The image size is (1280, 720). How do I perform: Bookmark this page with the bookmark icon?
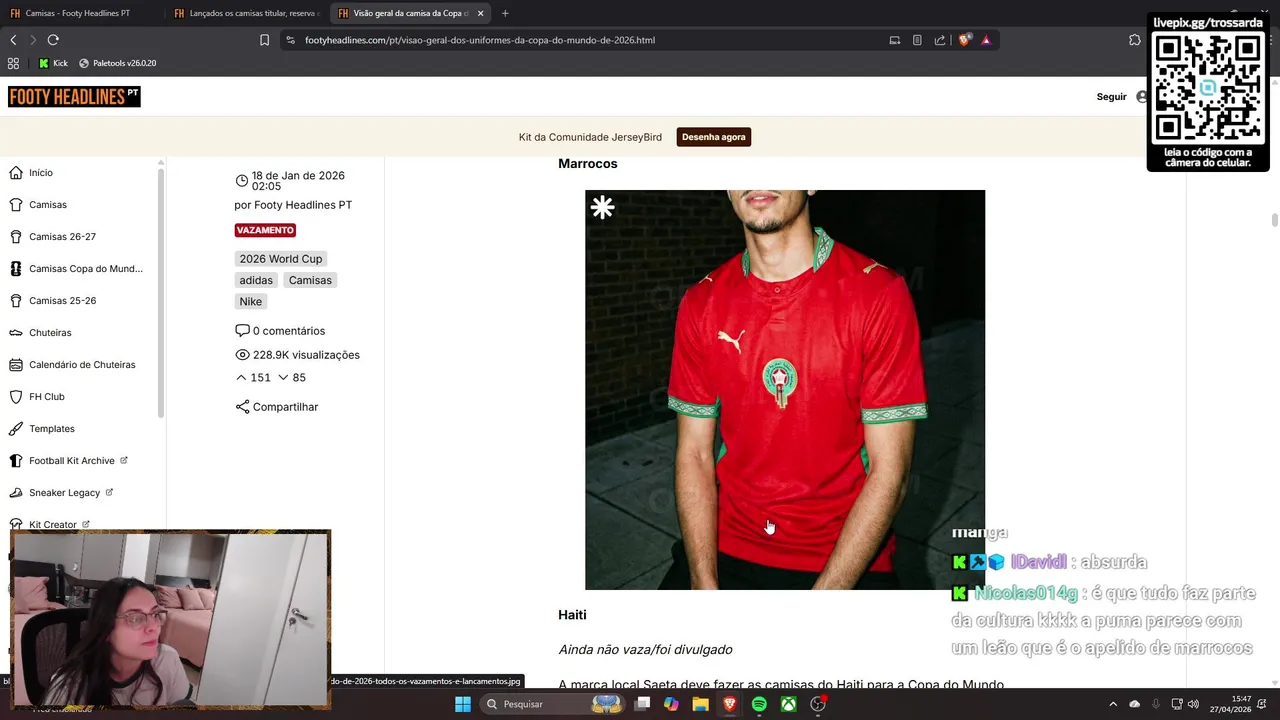(264, 40)
